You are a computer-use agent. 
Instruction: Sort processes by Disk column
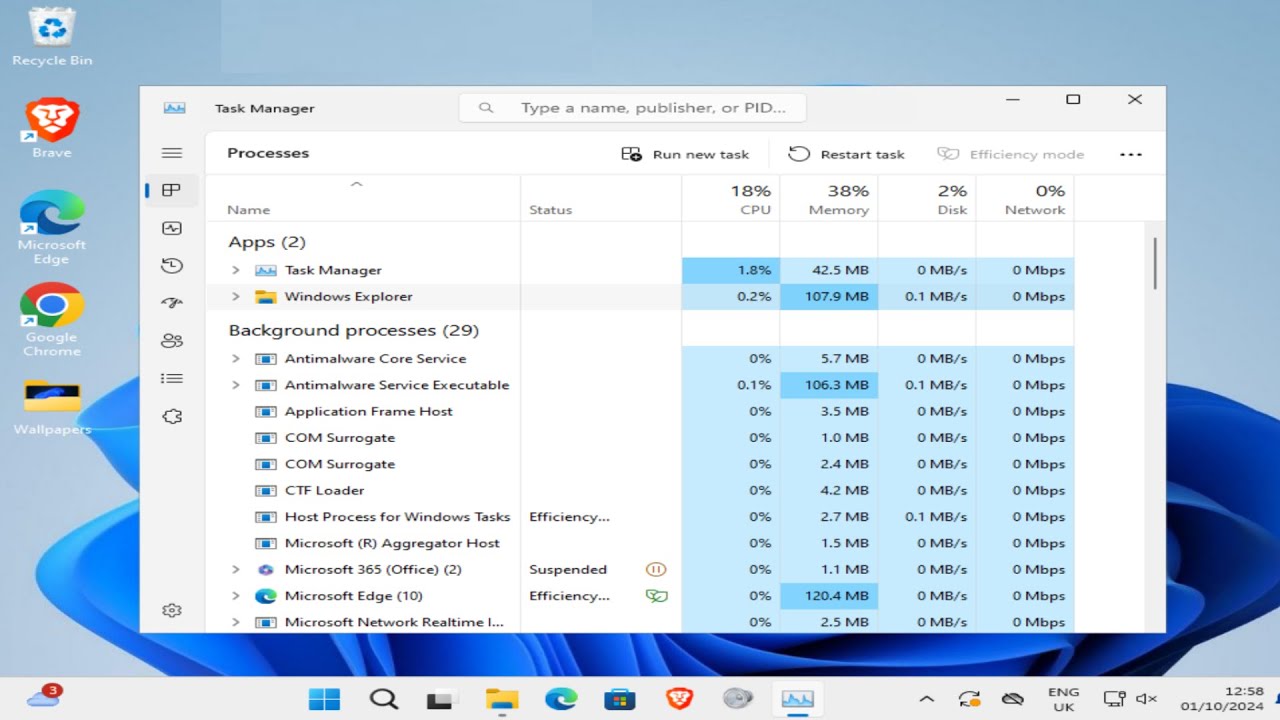point(927,198)
